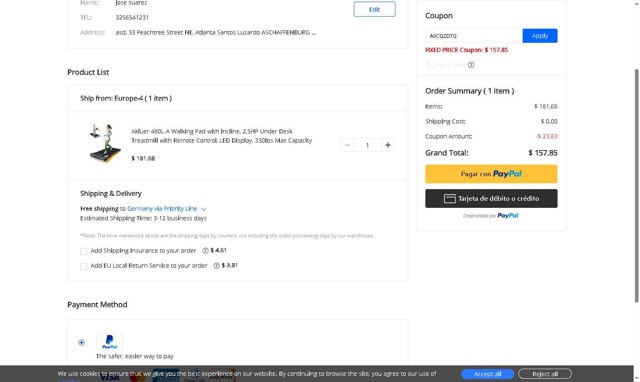Accept all cookies
This screenshot has width=640, height=382.
coord(487,374)
